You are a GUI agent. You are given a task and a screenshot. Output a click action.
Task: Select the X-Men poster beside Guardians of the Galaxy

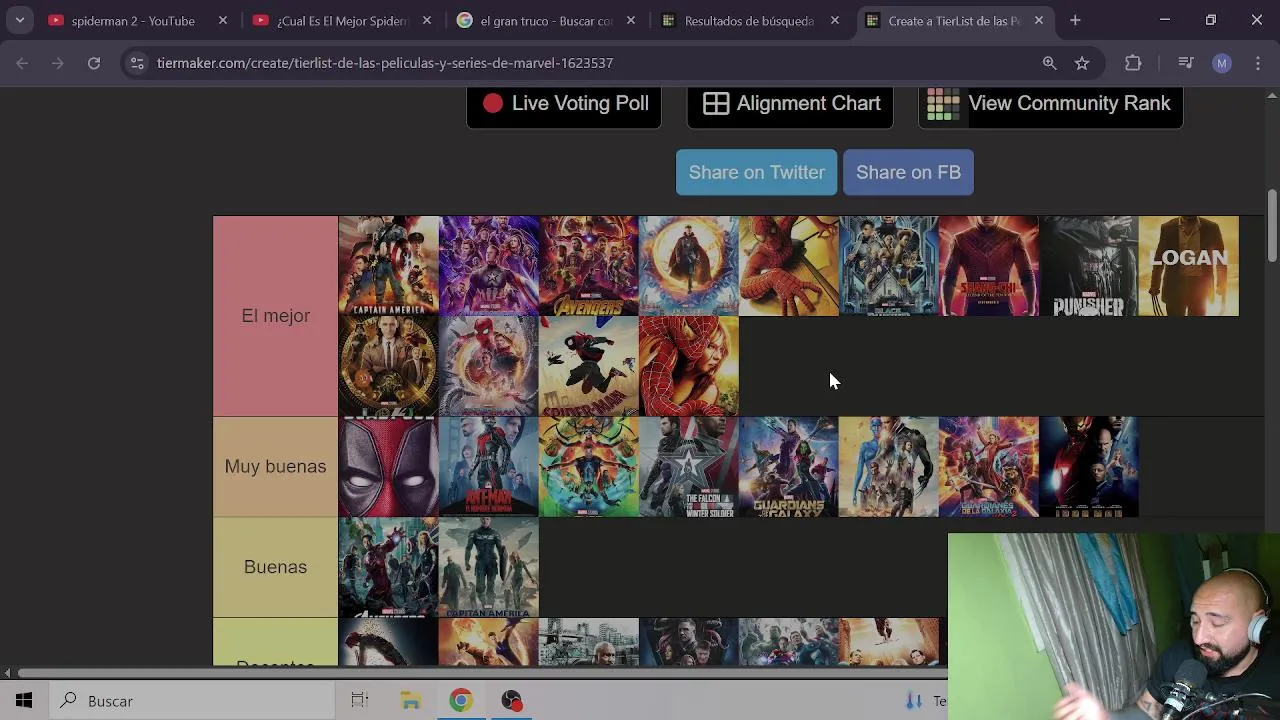pos(889,467)
